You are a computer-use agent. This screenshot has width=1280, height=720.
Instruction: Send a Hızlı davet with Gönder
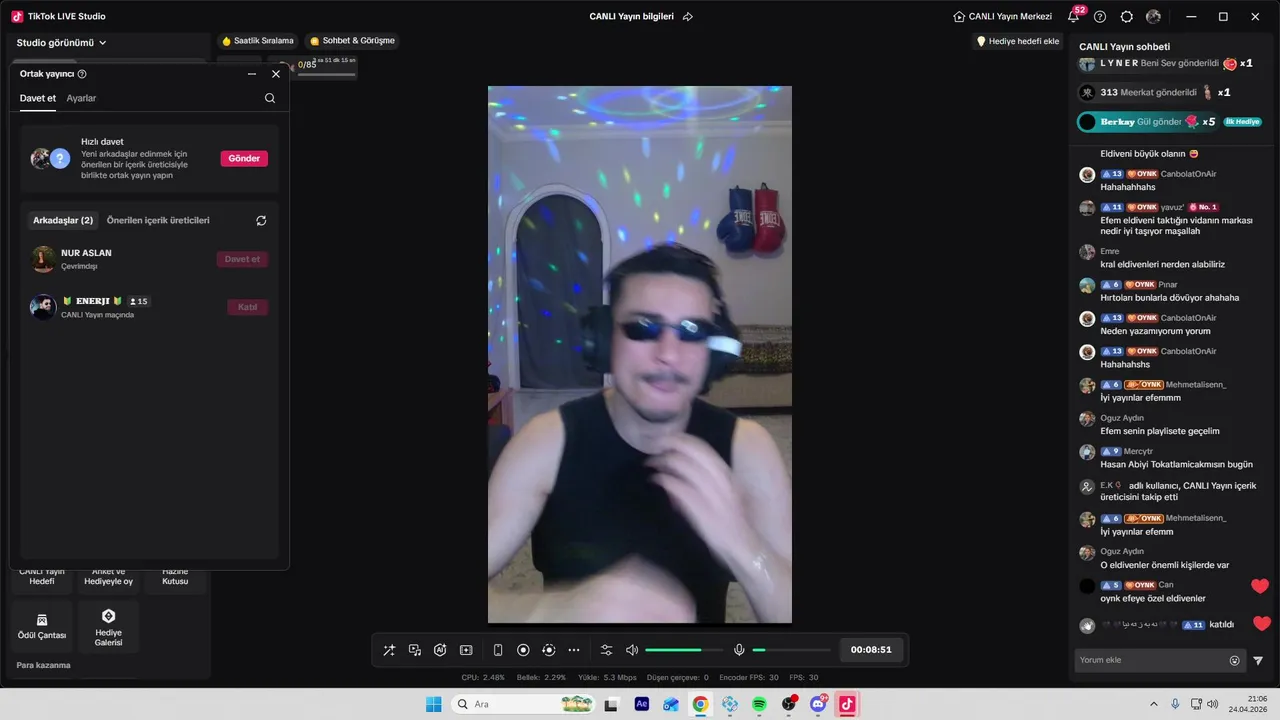(244, 158)
